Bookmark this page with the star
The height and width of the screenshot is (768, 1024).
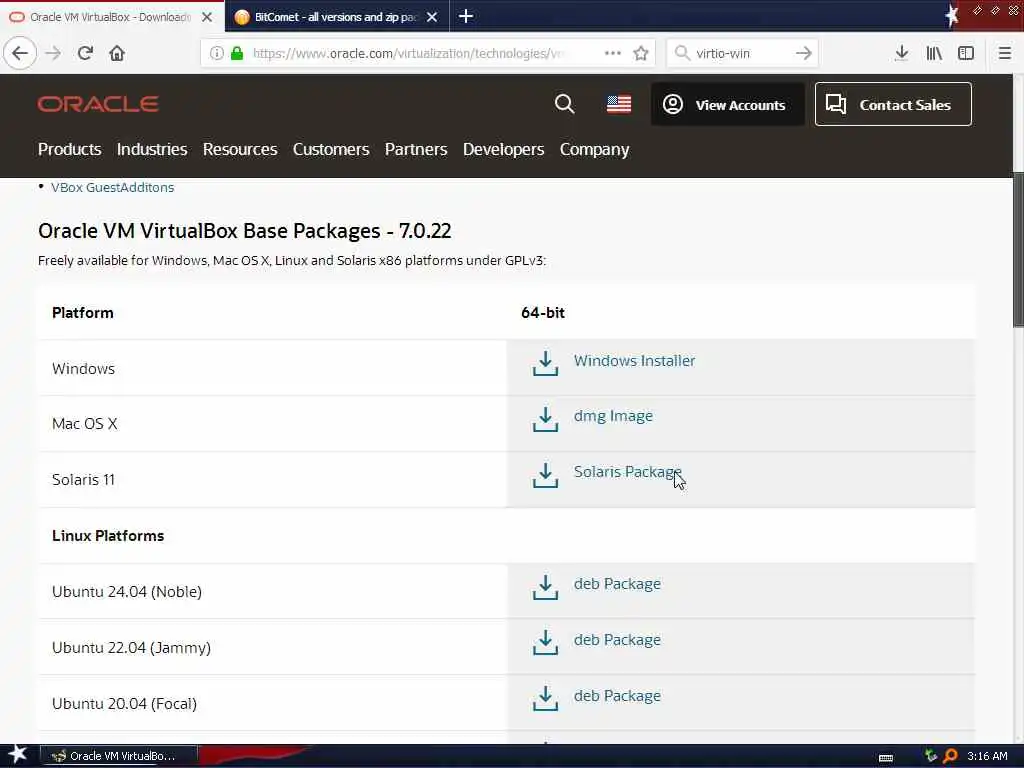click(x=641, y=53)
